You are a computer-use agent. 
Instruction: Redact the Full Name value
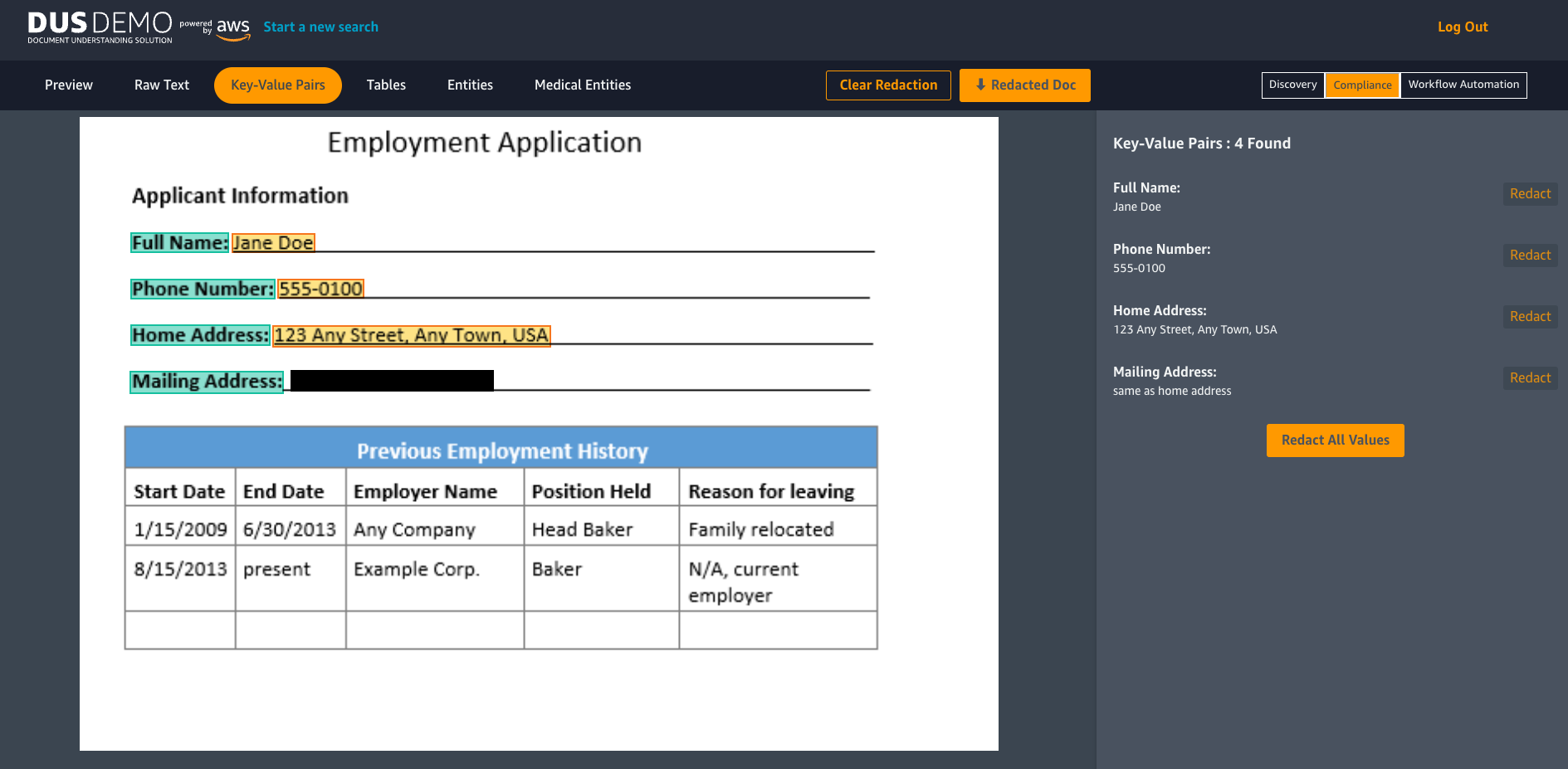[x=1530, y=193]
